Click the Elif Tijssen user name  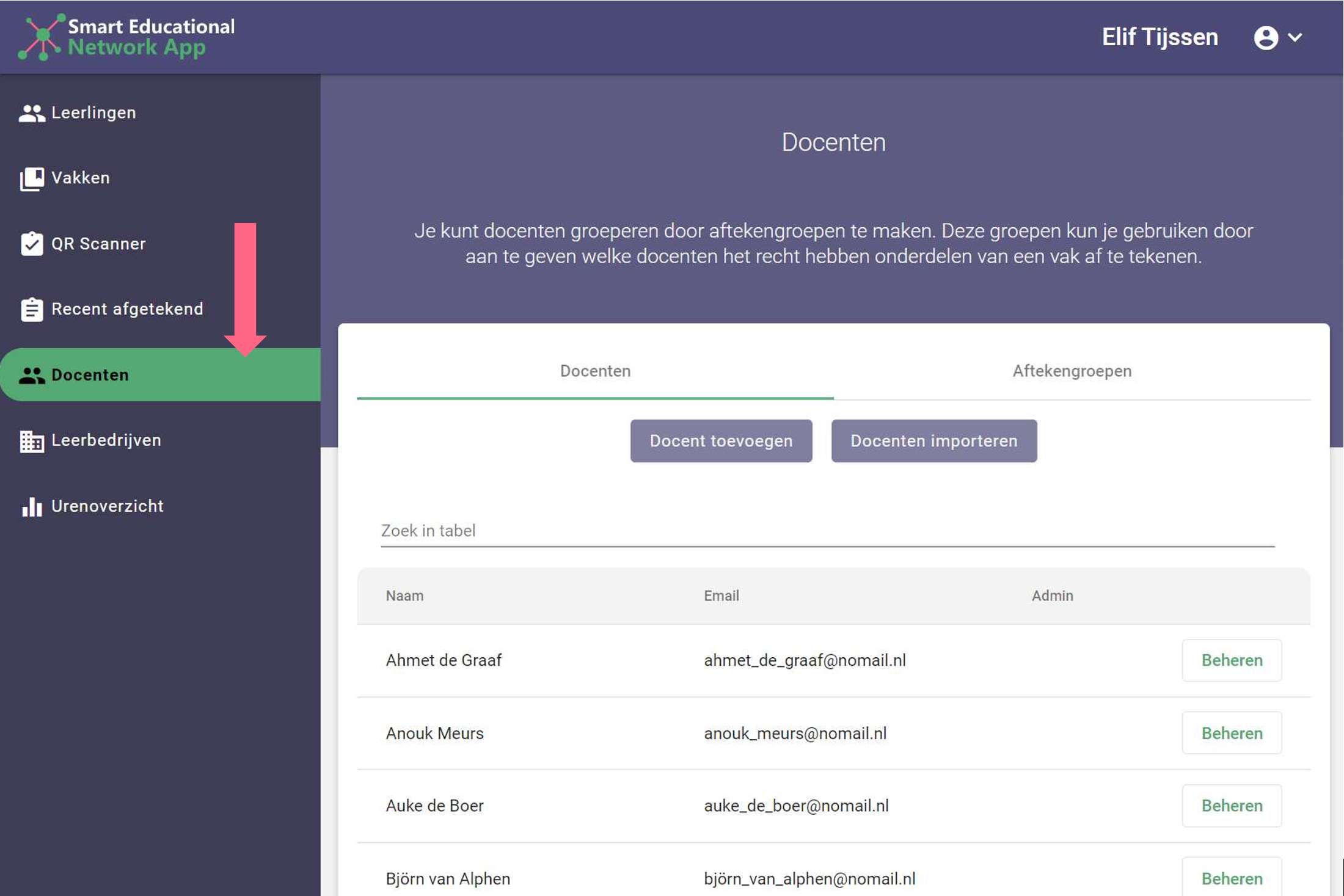click(1160, 37)
